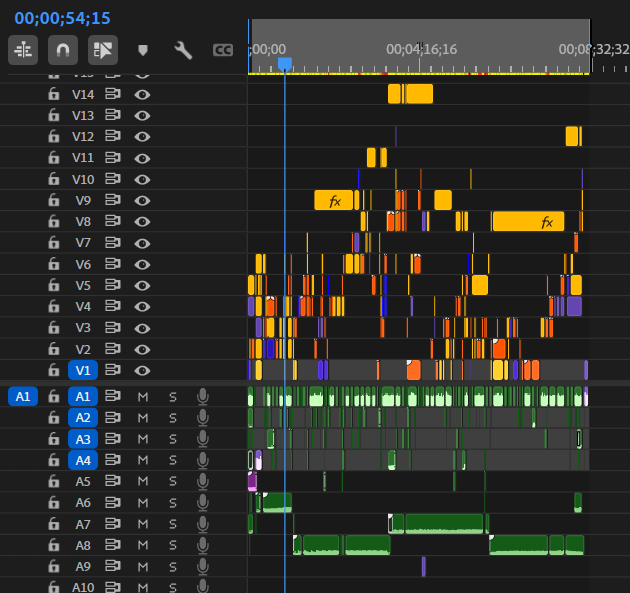This screenshot has width=630, height=593.
Task: Select green audio clip on A6 at playhead
Action: [x=277, y=502]
